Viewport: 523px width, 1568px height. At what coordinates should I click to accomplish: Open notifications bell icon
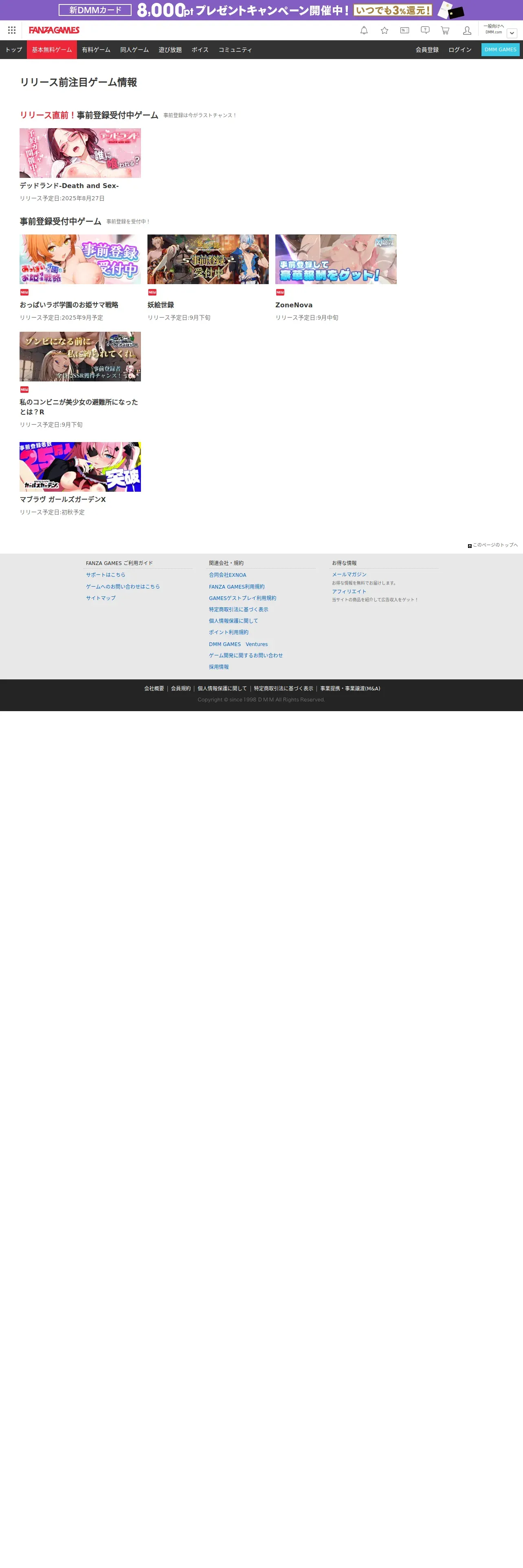364,31
